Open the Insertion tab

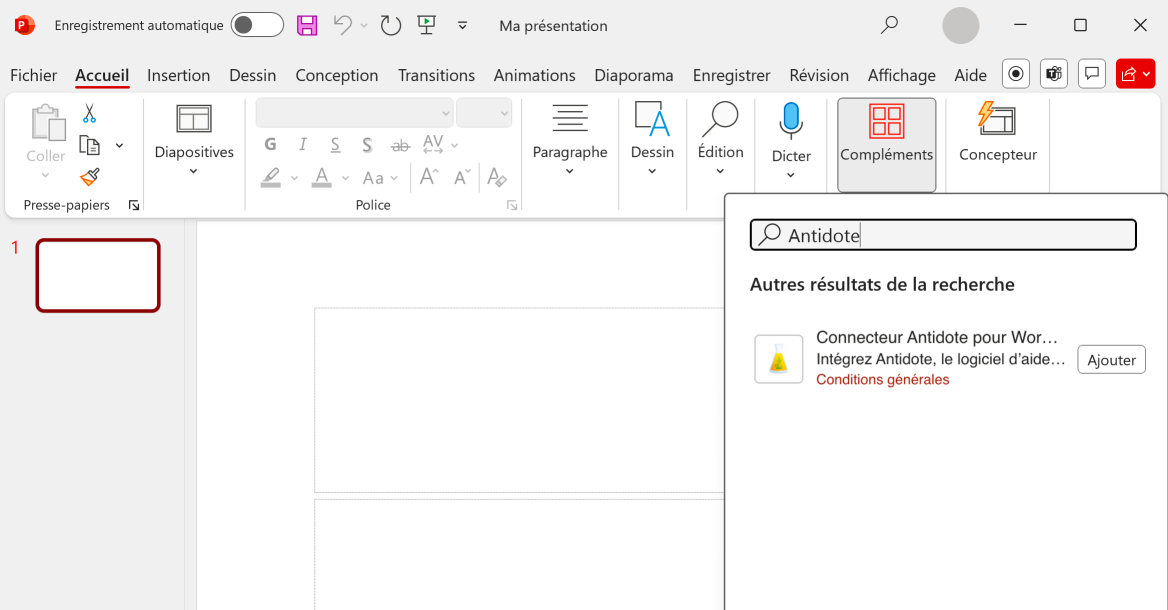[178, 75]
